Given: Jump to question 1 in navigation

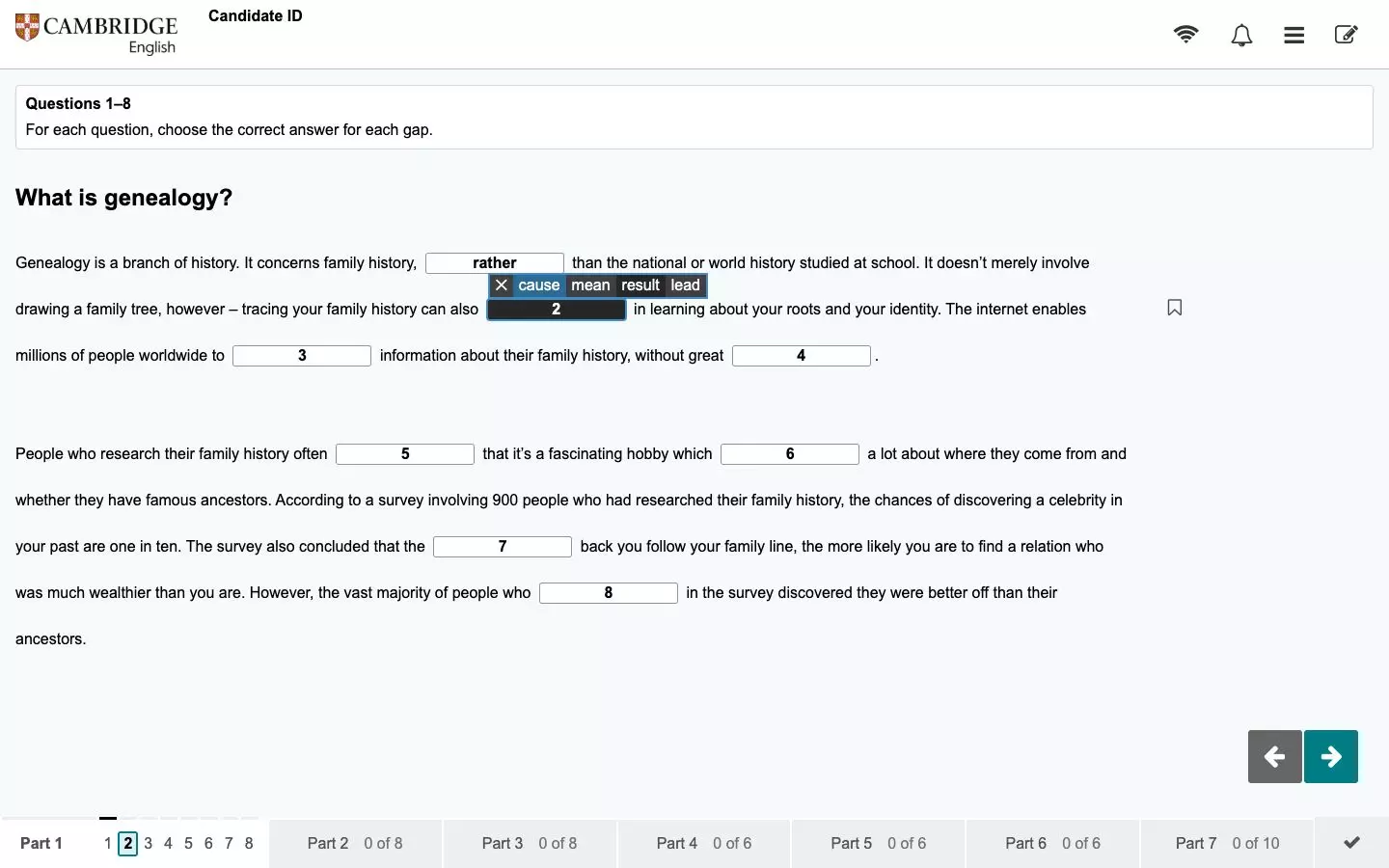Looking at the screenshot, I should pos(108,843).
